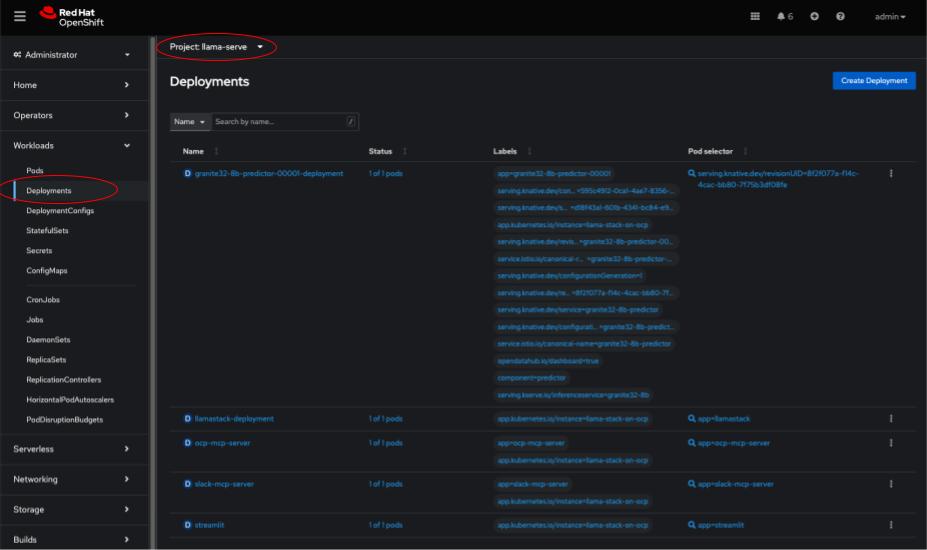Screen dimensions: 927x550
Task: Open kebab menu for llamastack-deployment
Action: [891, 419]
